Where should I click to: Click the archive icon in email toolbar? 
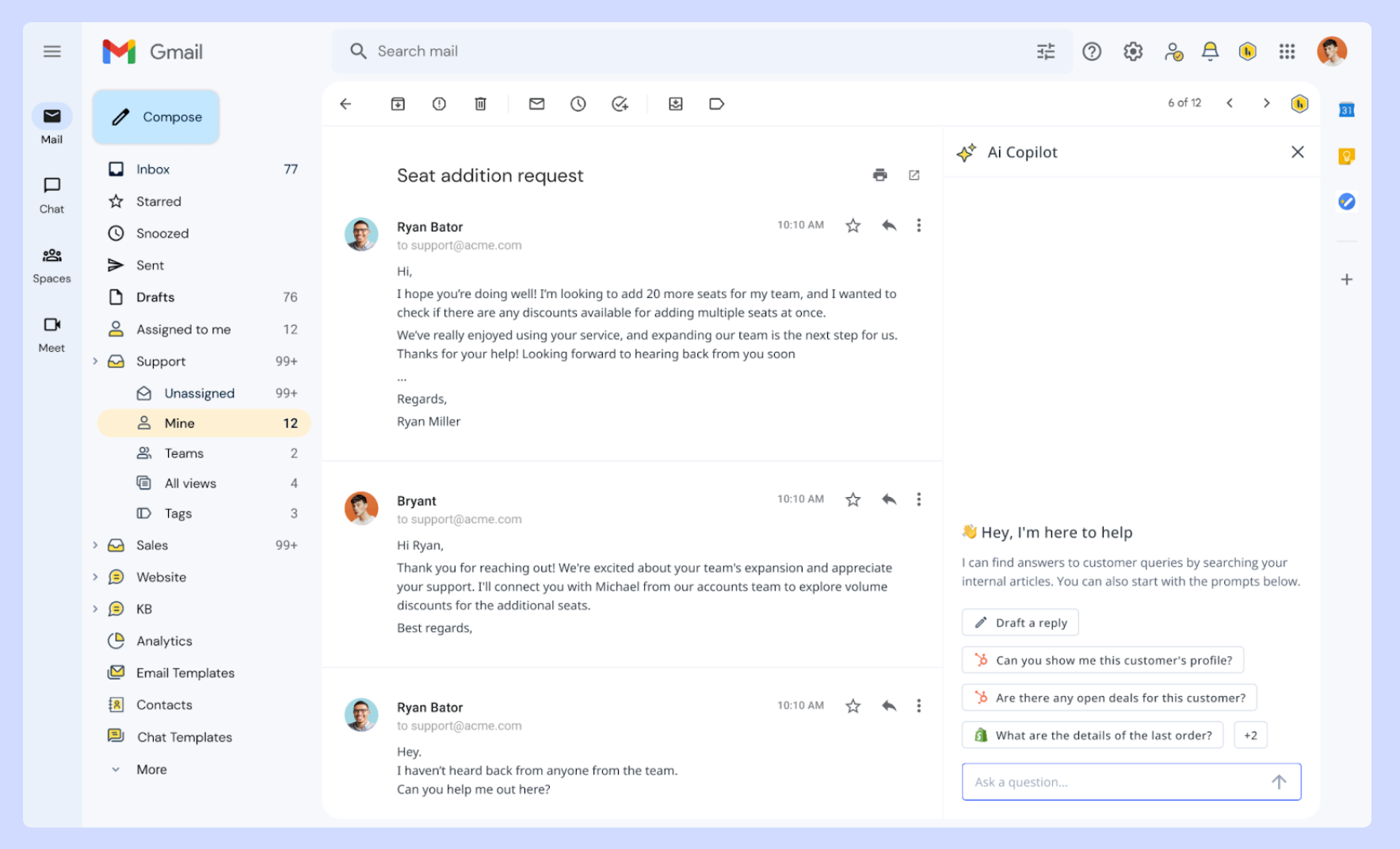tap(398, 104)
